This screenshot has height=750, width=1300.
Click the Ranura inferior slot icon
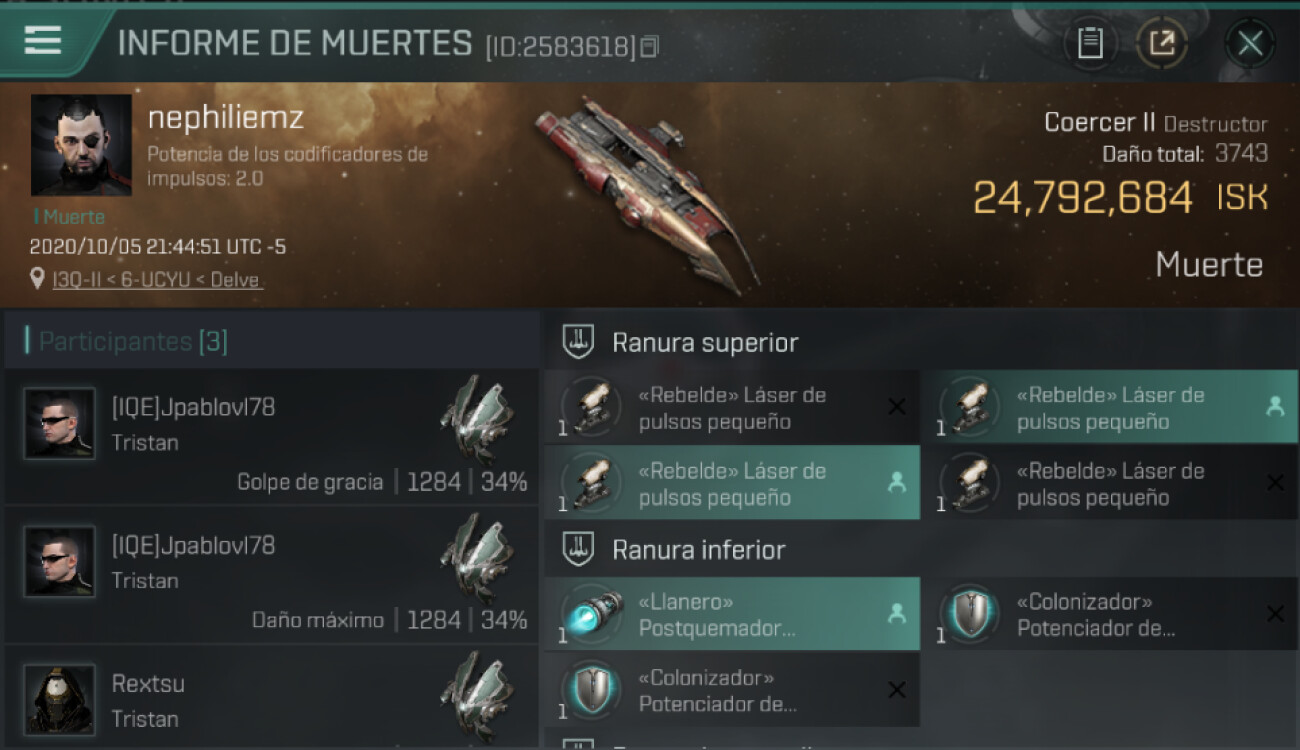click(579, 549)
